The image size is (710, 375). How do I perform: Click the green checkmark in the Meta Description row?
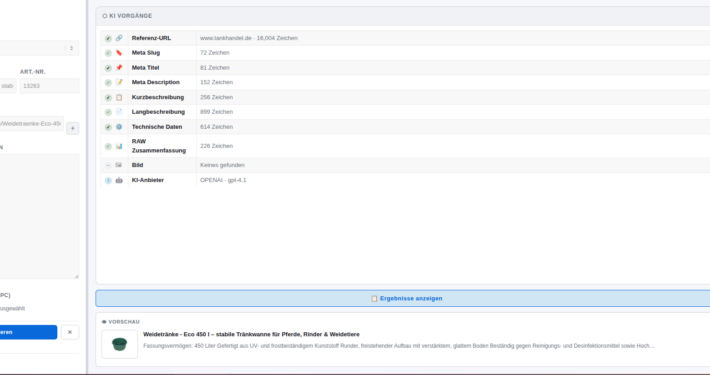tap(108, 82)
